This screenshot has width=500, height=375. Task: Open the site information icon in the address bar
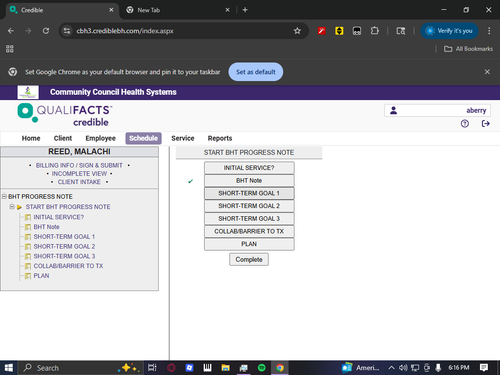pyautogui.click(x=67, y=31)
